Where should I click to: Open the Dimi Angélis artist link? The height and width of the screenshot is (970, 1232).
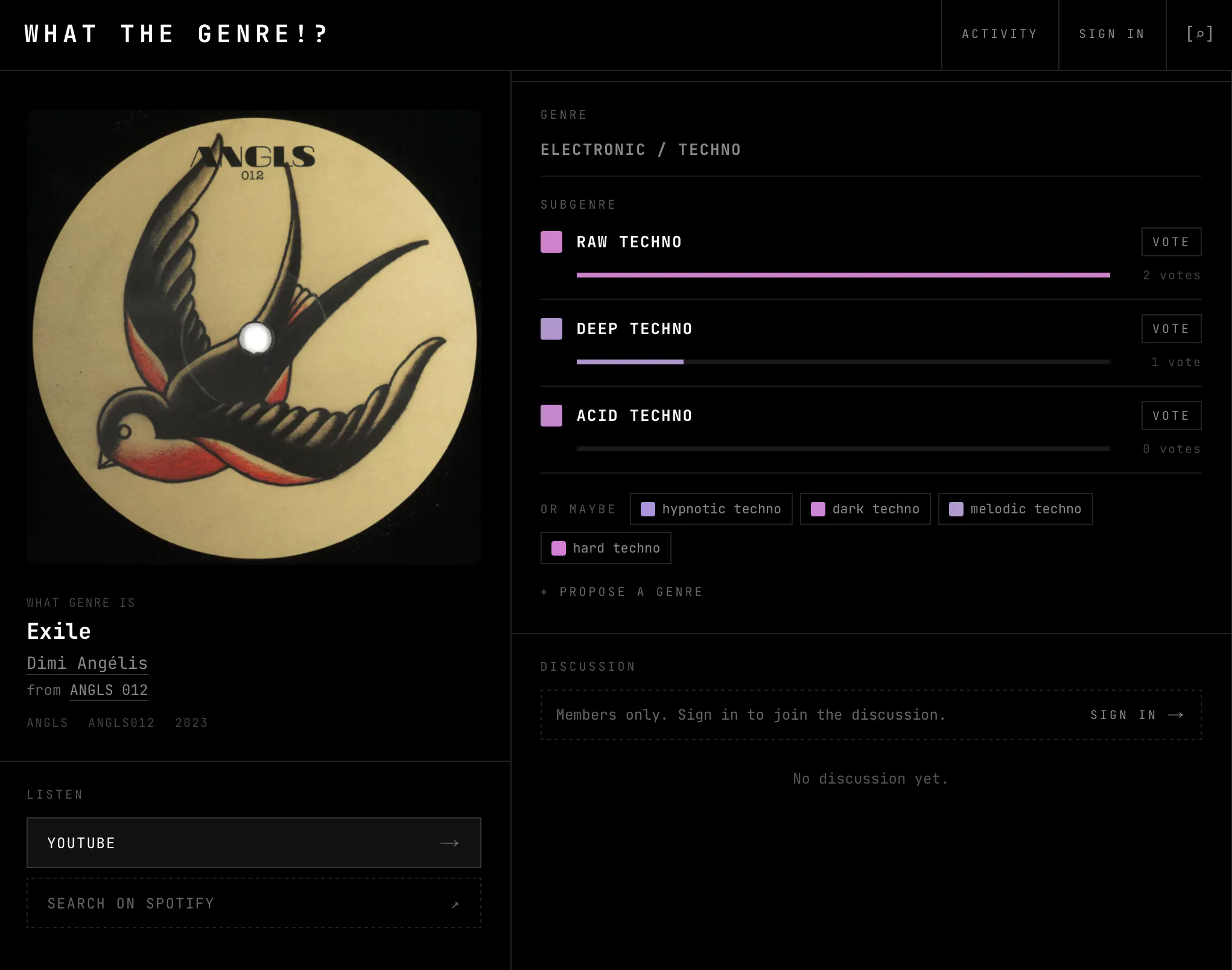pyautogui.click(x=87, y=664)
